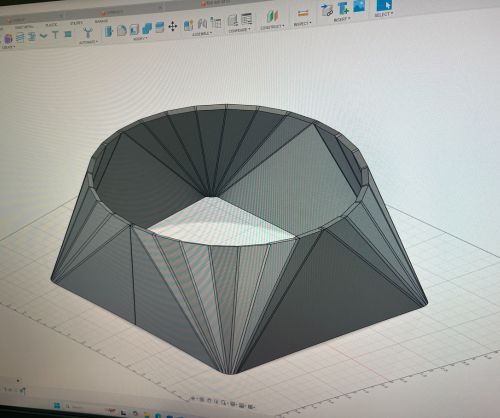500x418 pixels.
Task: Click the New Component icon in Assemble
Action: click(x=188, y=25)
